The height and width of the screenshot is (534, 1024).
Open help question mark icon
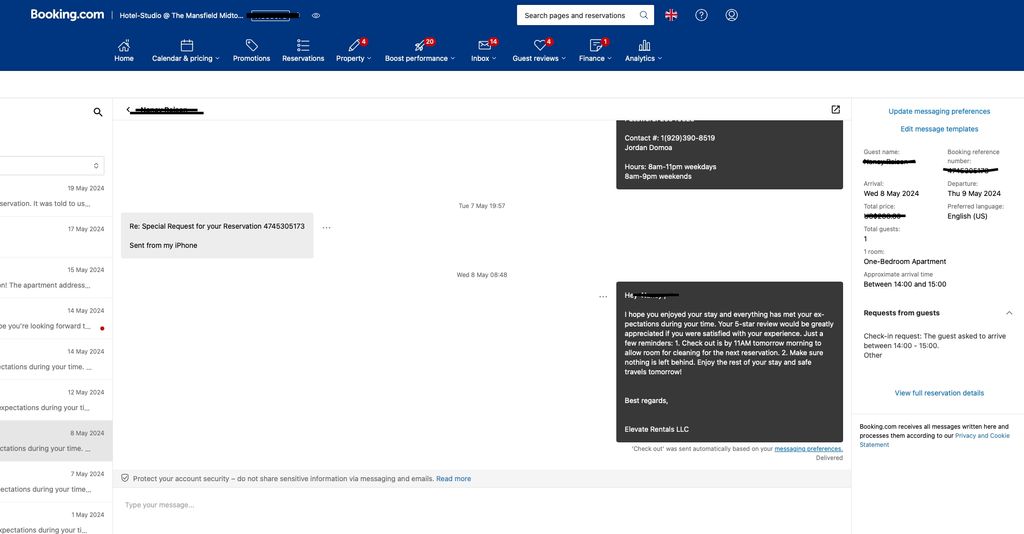pos(701,15)
